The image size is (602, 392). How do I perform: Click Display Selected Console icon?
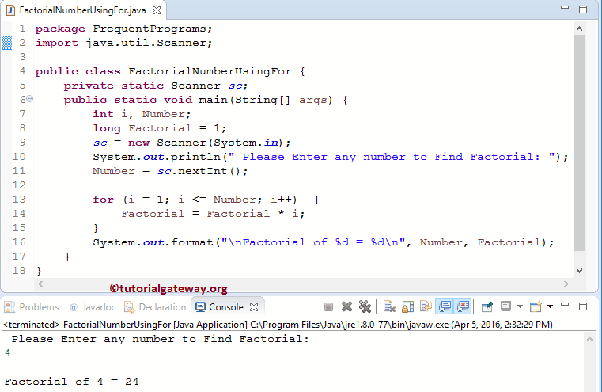point(506,306)
